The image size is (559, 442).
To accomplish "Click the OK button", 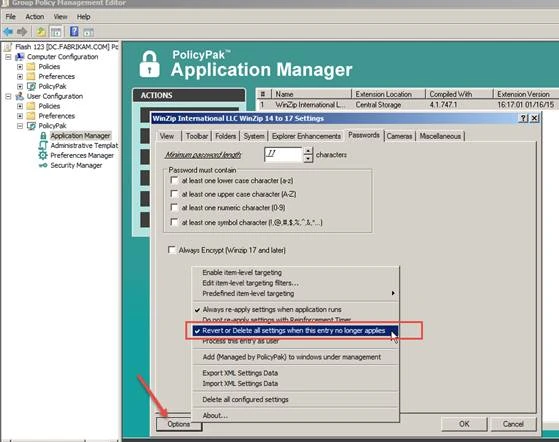I will tap(464, 424).
